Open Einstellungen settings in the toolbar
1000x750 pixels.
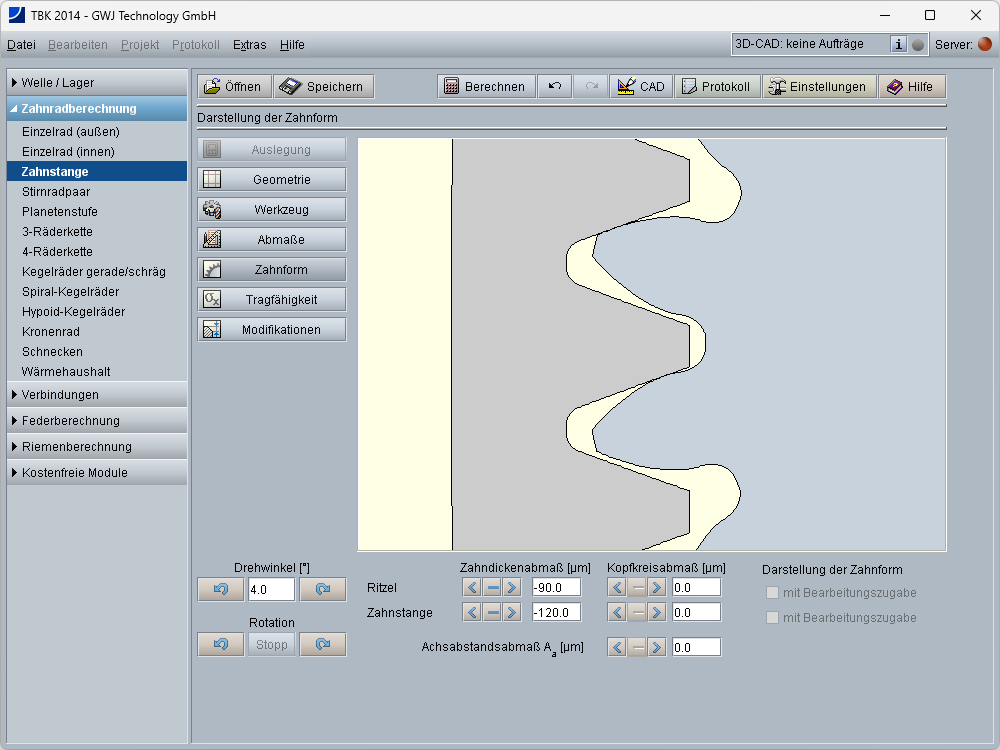[x=818, y=87]
